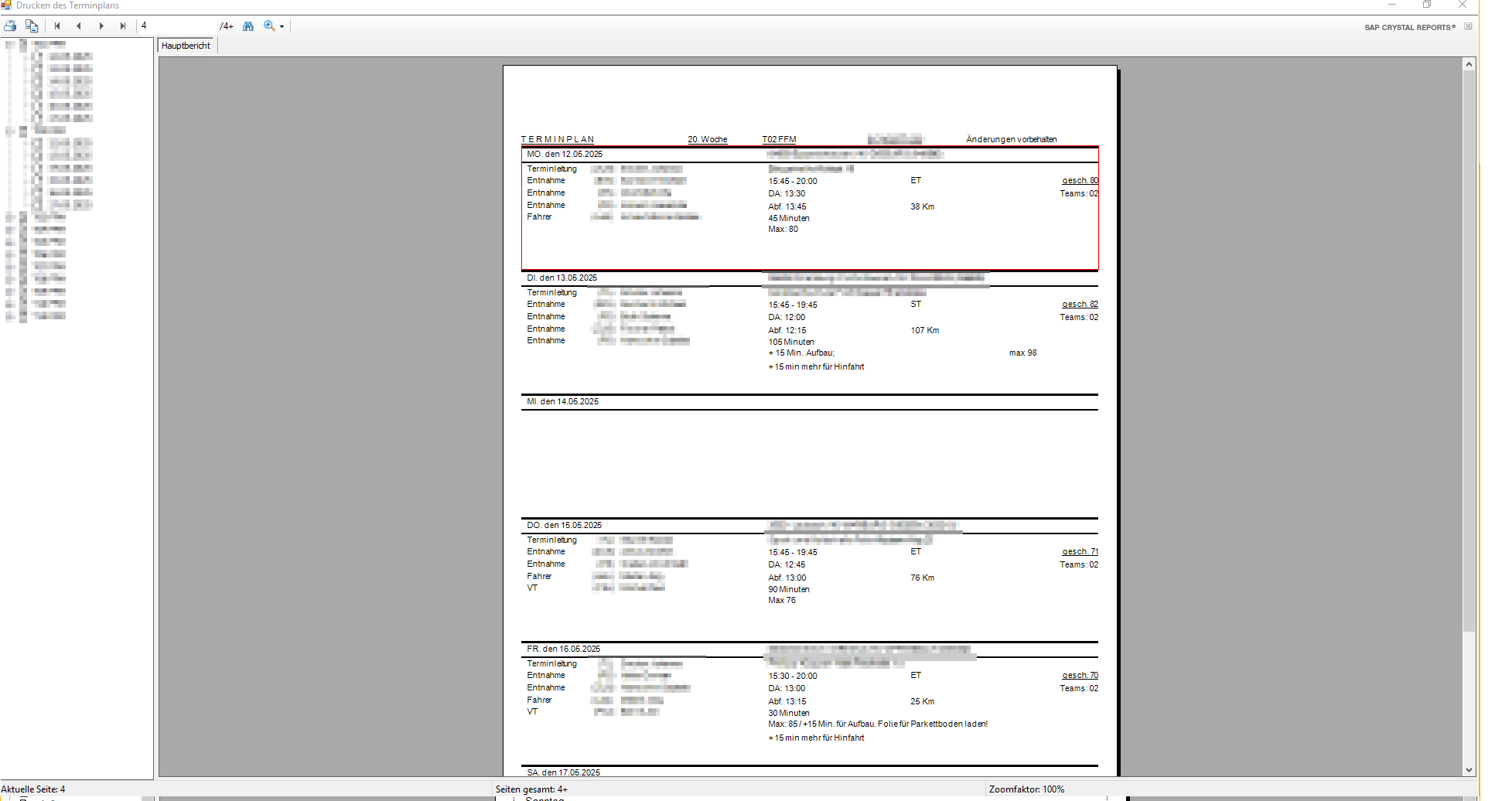Click the scroll up arrow of the report
This screenshot has width=1512, height=801.
(1469, 64)
